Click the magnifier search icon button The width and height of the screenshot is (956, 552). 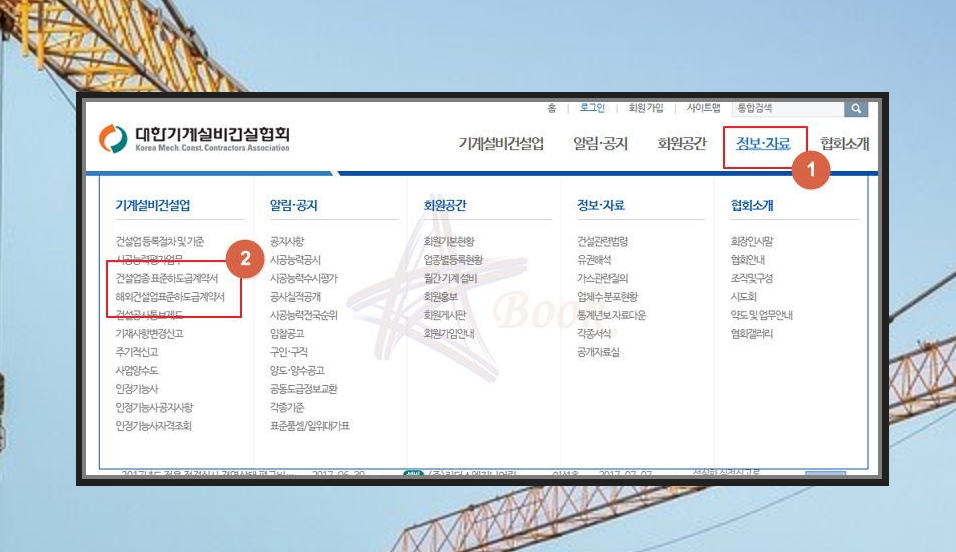tap(856, 109)
